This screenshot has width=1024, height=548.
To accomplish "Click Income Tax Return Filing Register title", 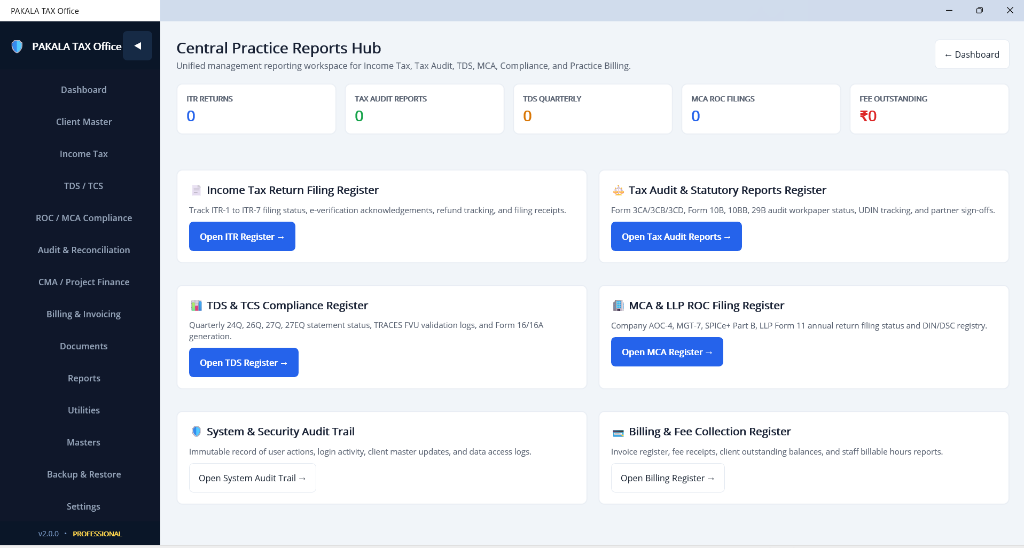I will click(x=293, y=190).
